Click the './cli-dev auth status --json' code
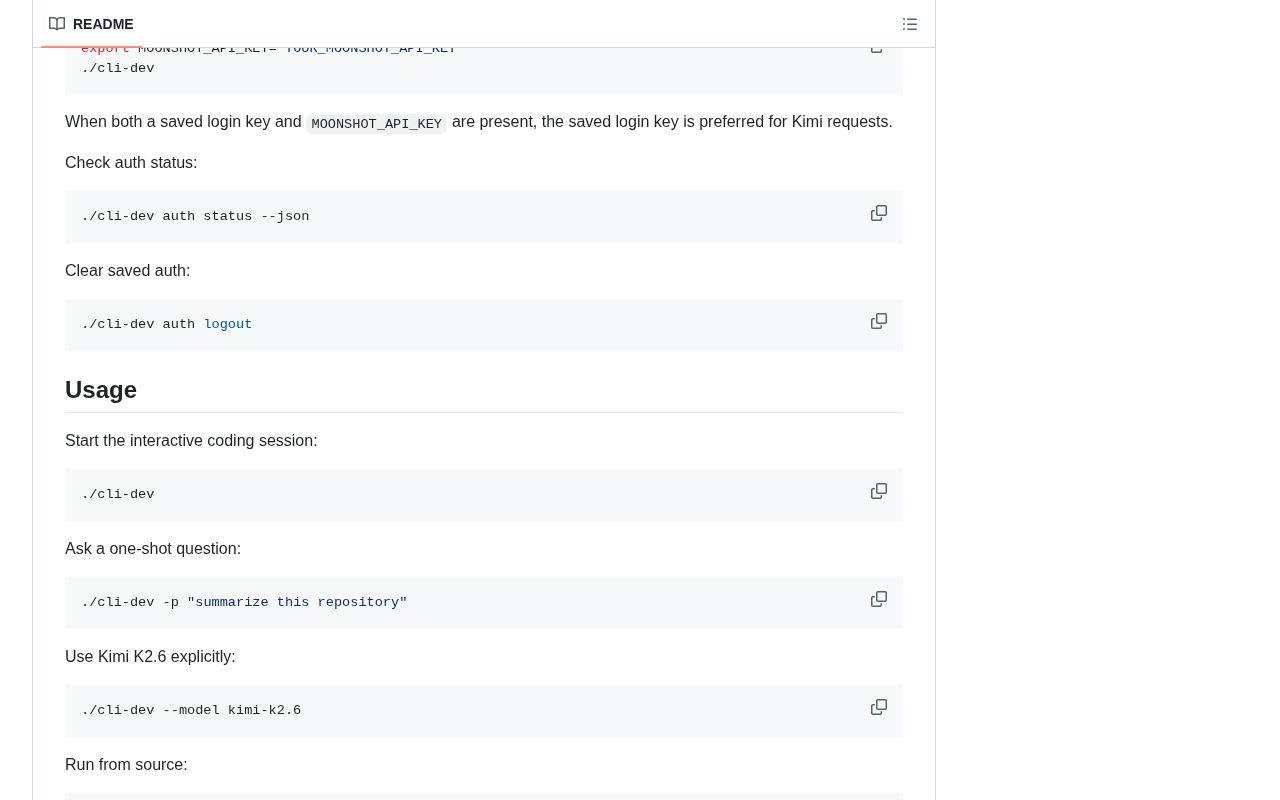 (x=195, y=216)
